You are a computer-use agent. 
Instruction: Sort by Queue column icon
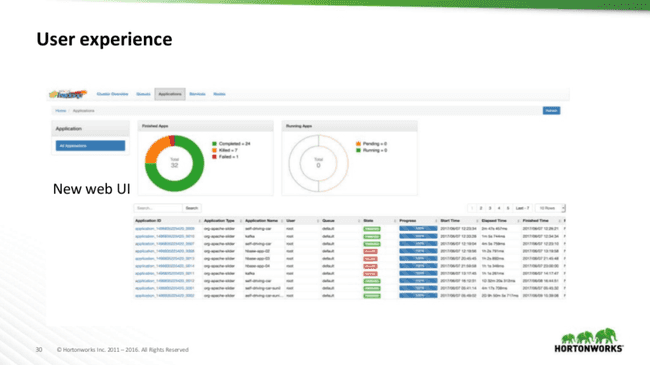pyautogui.click(x=359, y=221)
